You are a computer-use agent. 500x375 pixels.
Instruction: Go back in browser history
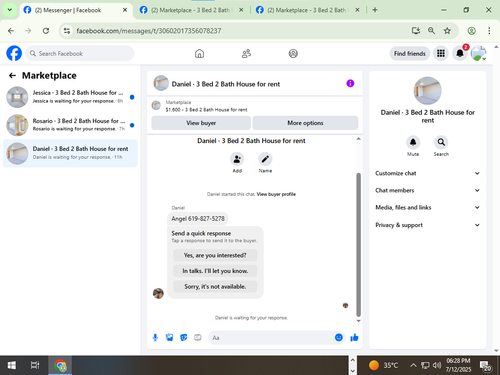click(x=11, y=31)
